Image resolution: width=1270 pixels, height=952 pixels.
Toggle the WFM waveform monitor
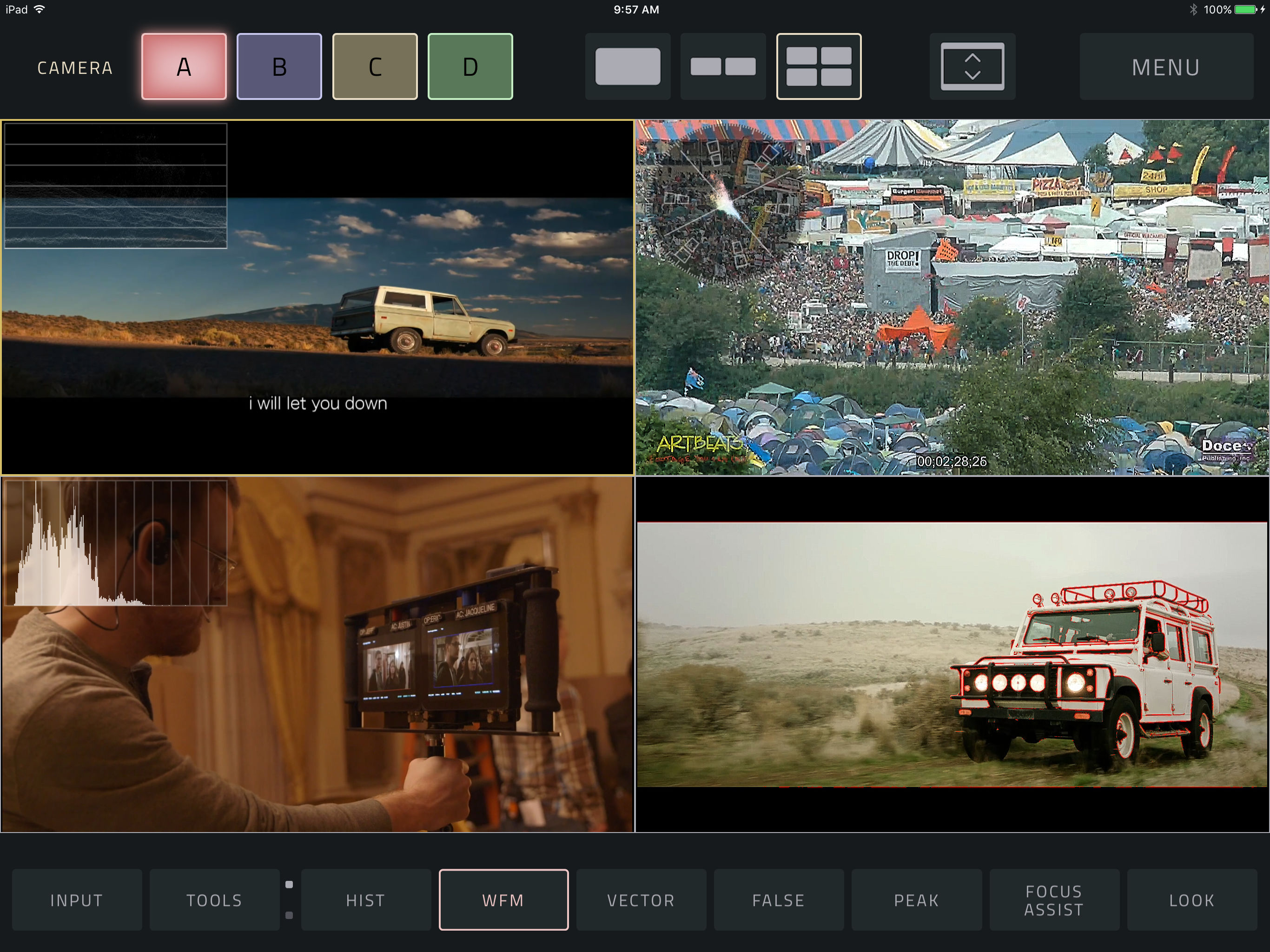click(503, 900)
